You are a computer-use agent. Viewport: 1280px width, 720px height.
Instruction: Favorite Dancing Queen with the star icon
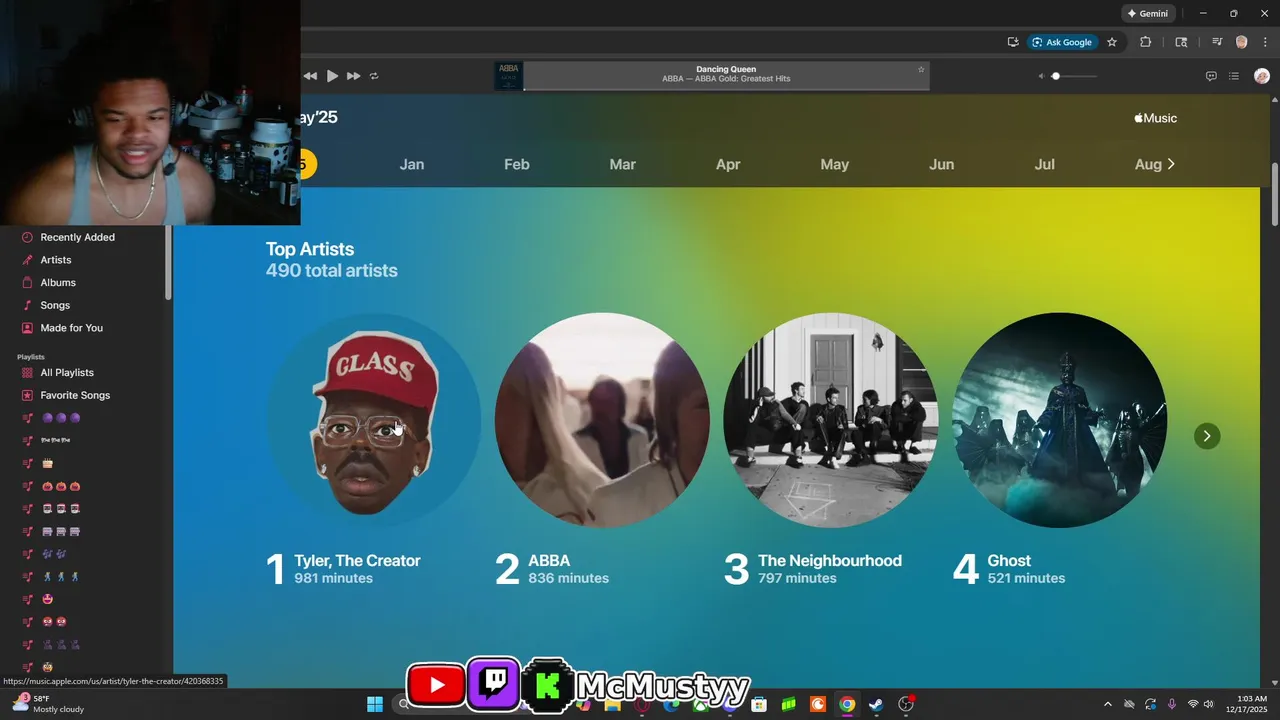coord(921,69)
